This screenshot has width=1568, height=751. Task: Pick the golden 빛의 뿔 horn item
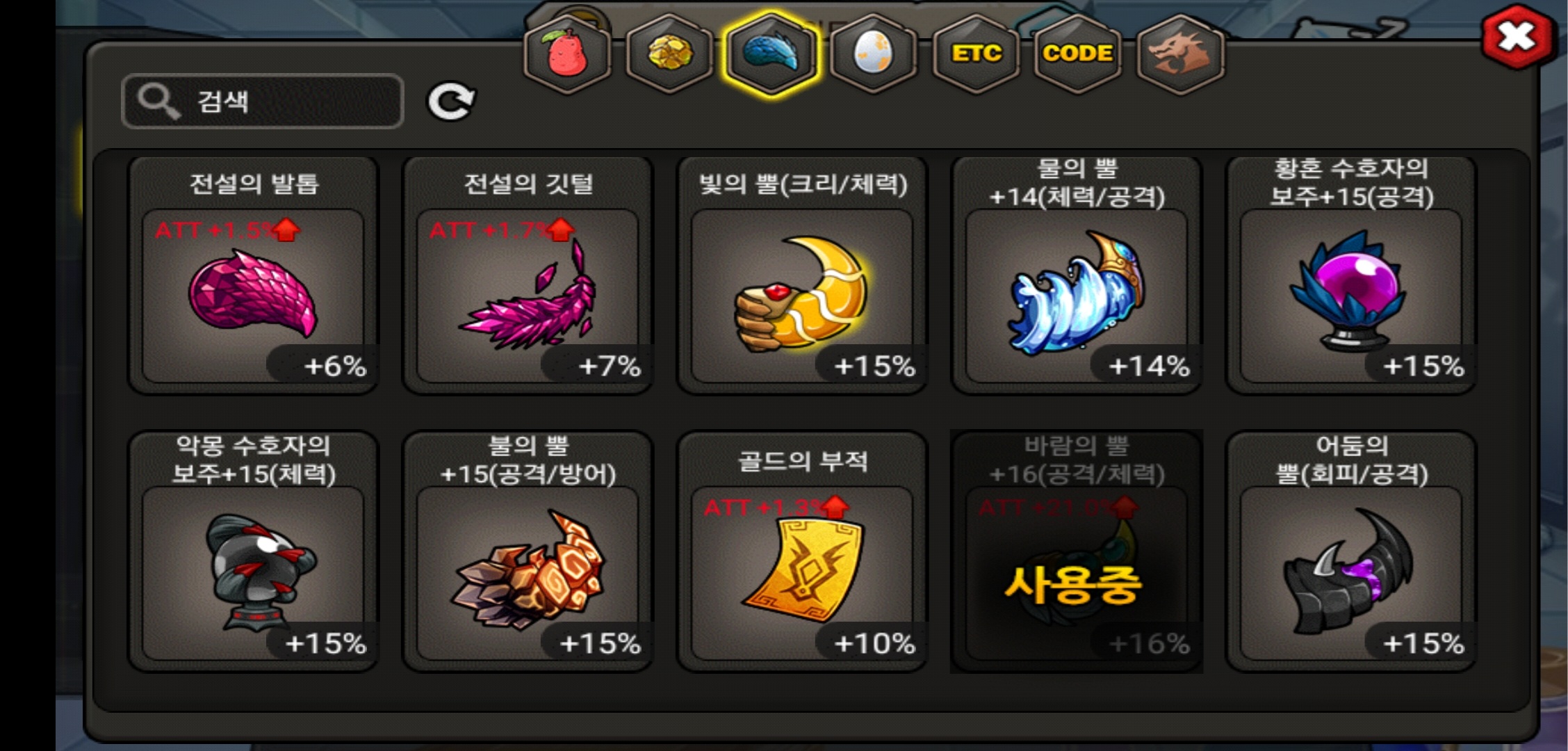pos(802,276)
